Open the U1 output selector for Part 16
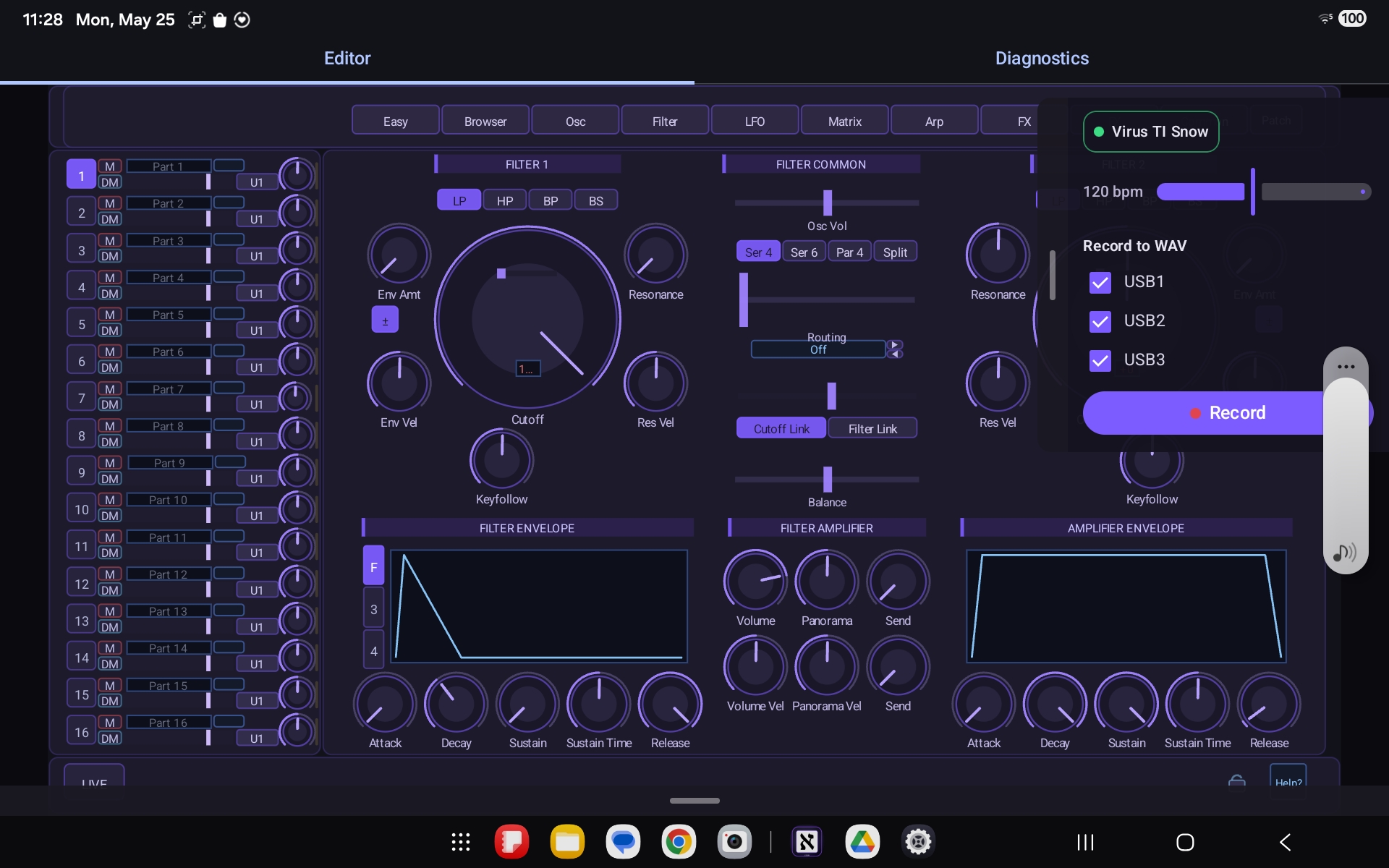The width and height of the screenshot is (1389, 868). [257, 739]
